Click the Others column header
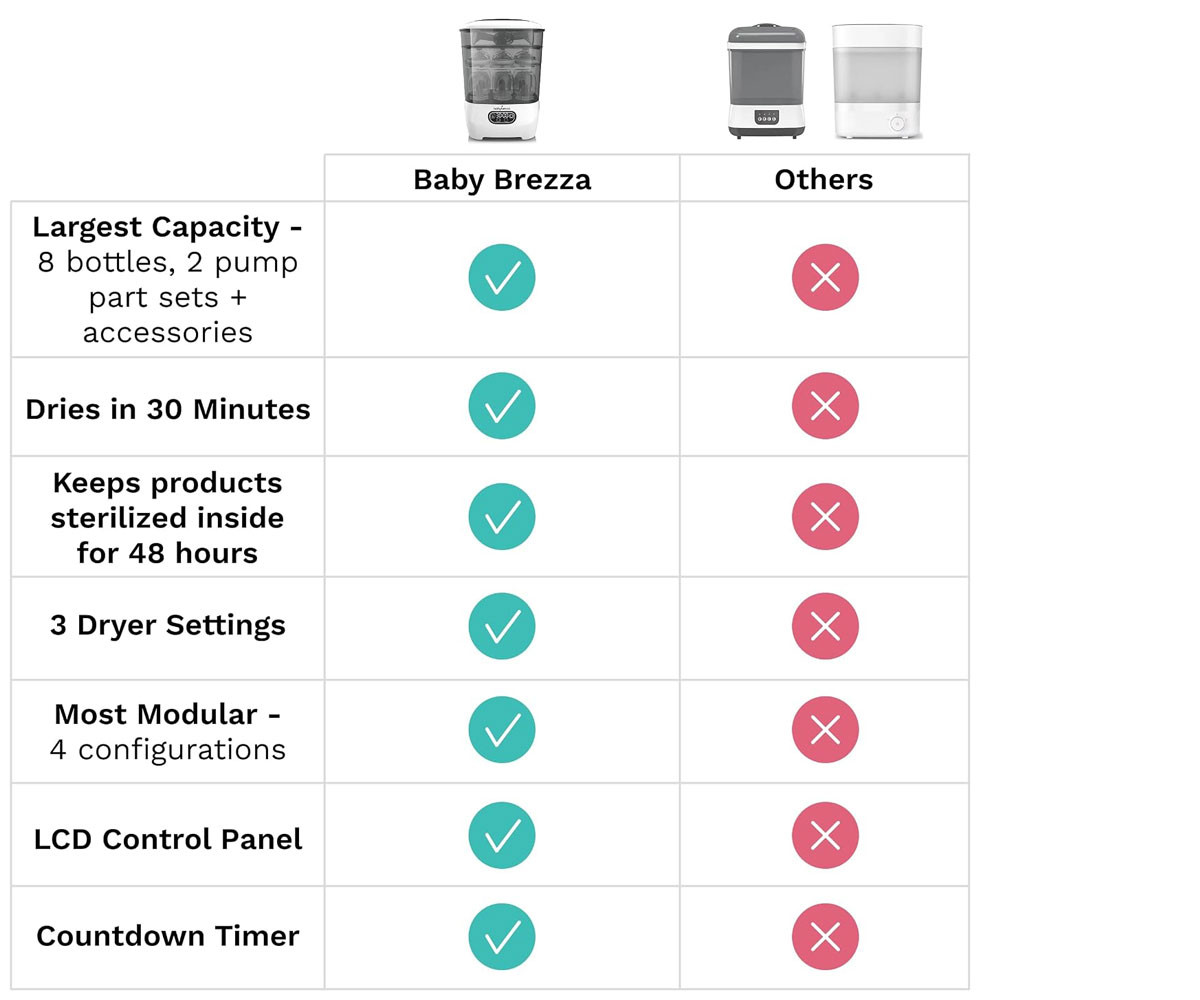The image size is (1200, 1000). [x=824, y=179]
